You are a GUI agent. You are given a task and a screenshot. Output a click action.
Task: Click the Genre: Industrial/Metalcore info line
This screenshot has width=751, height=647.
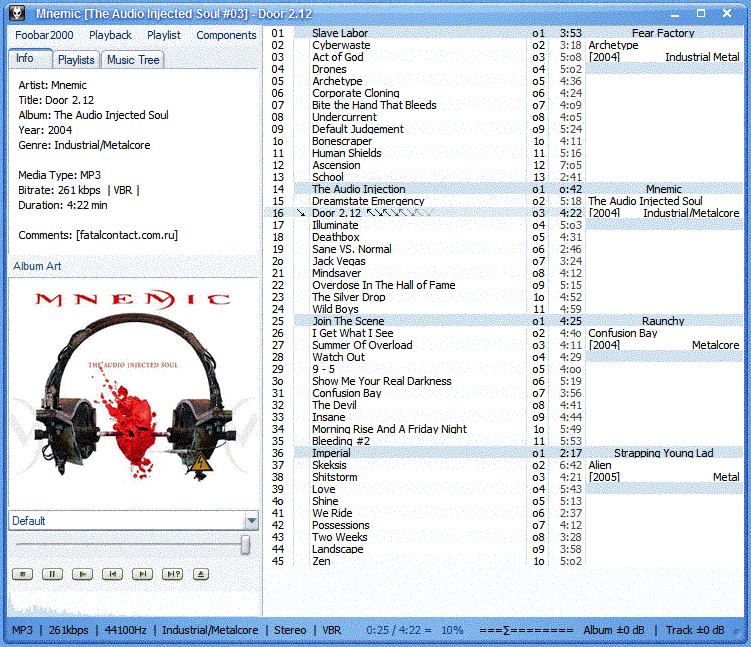coord(84,145)
